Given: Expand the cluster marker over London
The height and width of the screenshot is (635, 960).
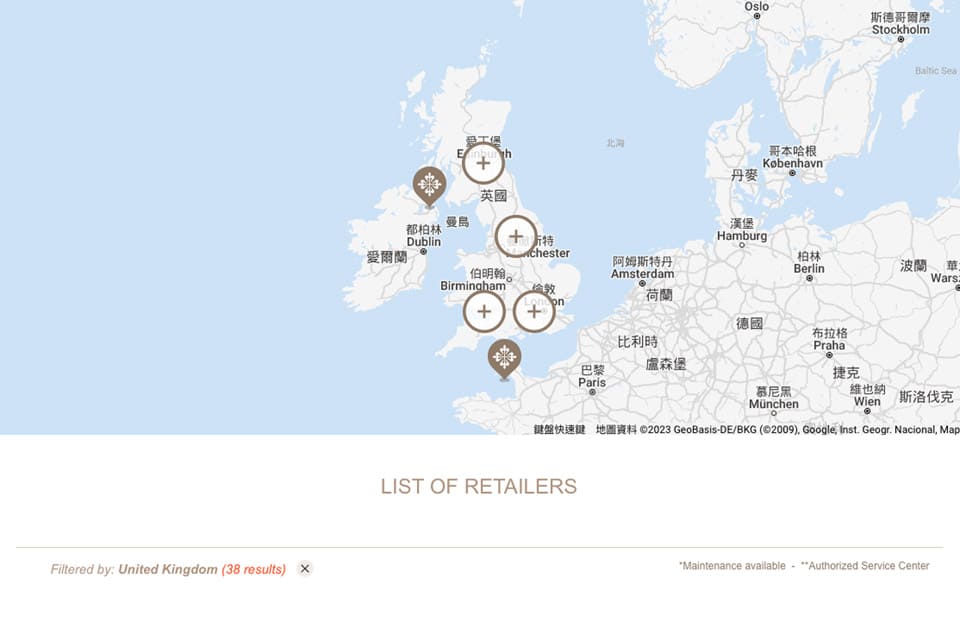Looking at the screenshot, I should click(x=534, y=312).
